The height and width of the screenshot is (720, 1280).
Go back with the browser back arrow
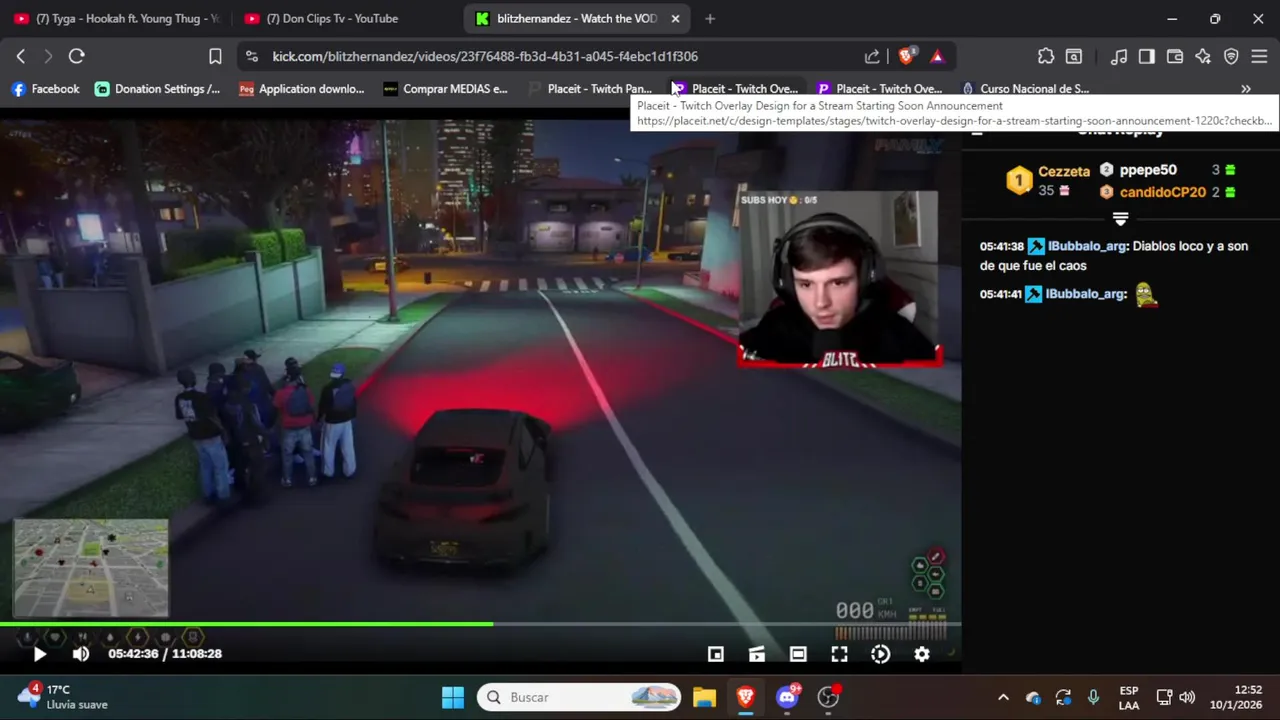pos(21,56)
